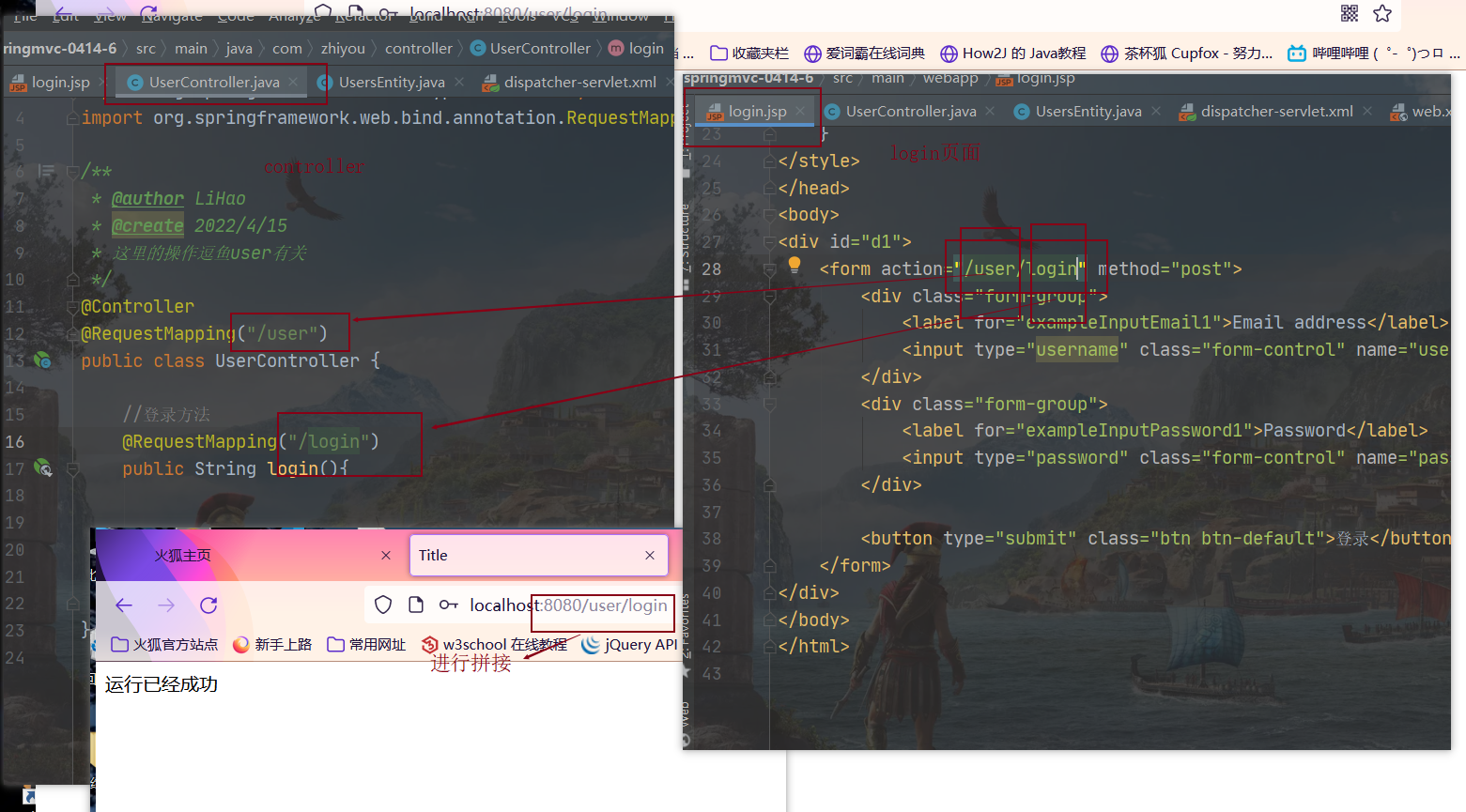Click the controller breadcrumb in the IDE navigation bar
Viewport: 1466px width, 812px height.
(419, 49)
